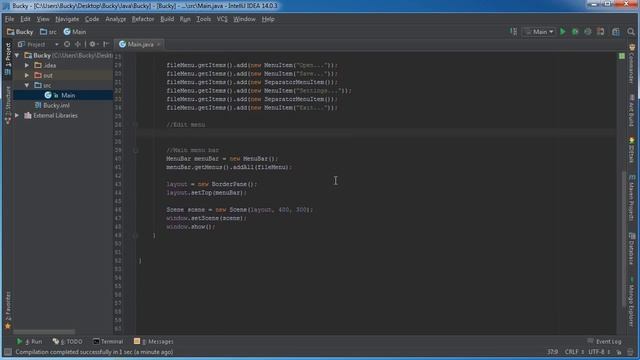
Task: Open the Build menu
Action: click(x=167, y=19)
